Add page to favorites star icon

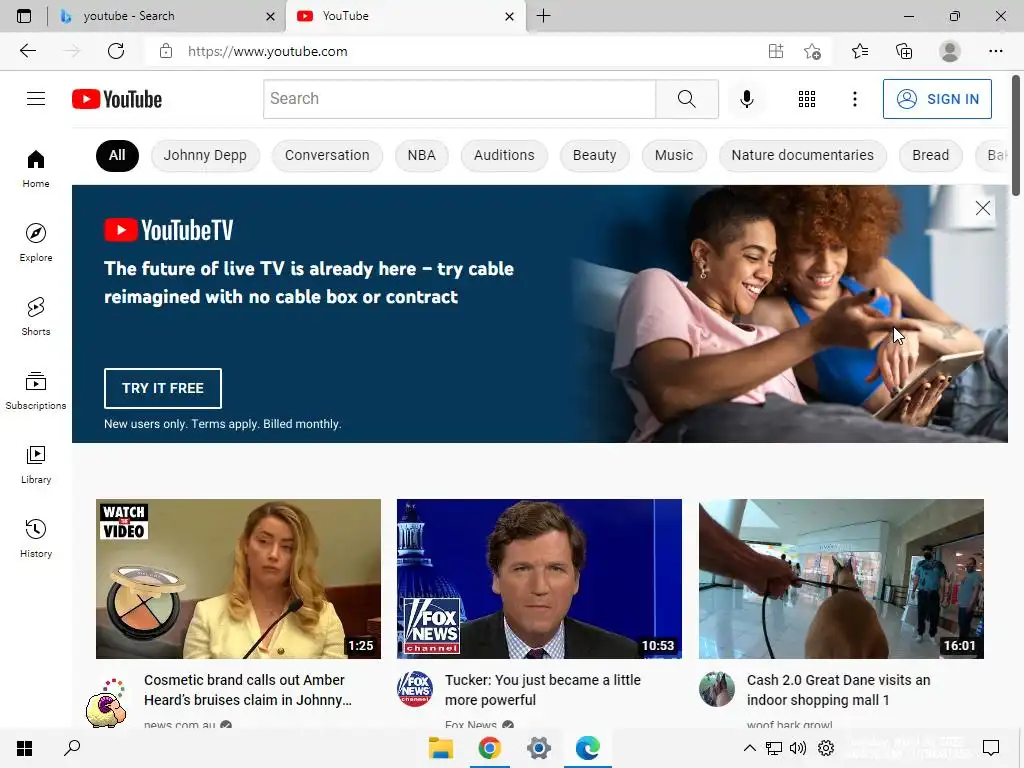tap(812, 51)
